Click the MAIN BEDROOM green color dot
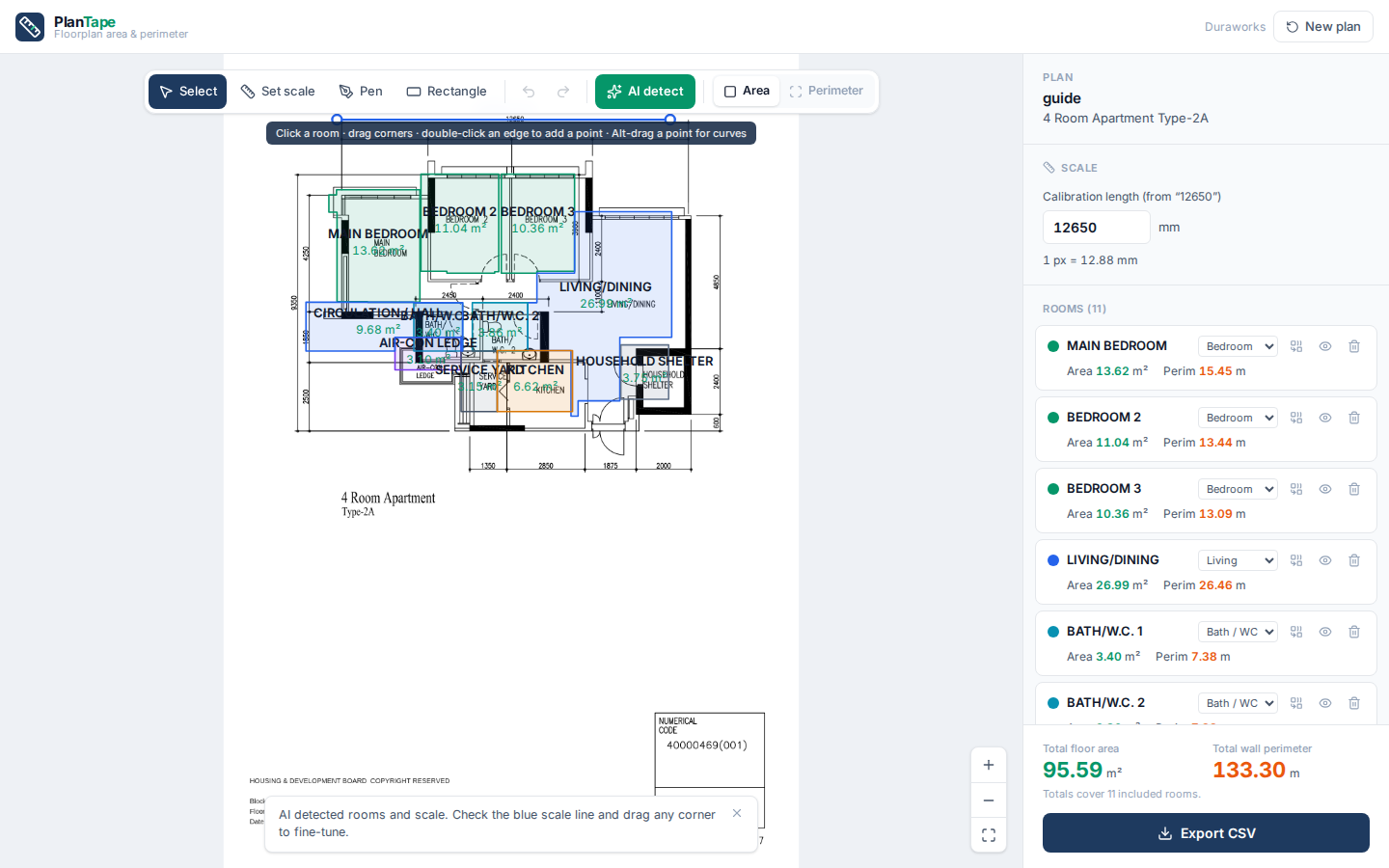1389x868 pixels. 1053,346
